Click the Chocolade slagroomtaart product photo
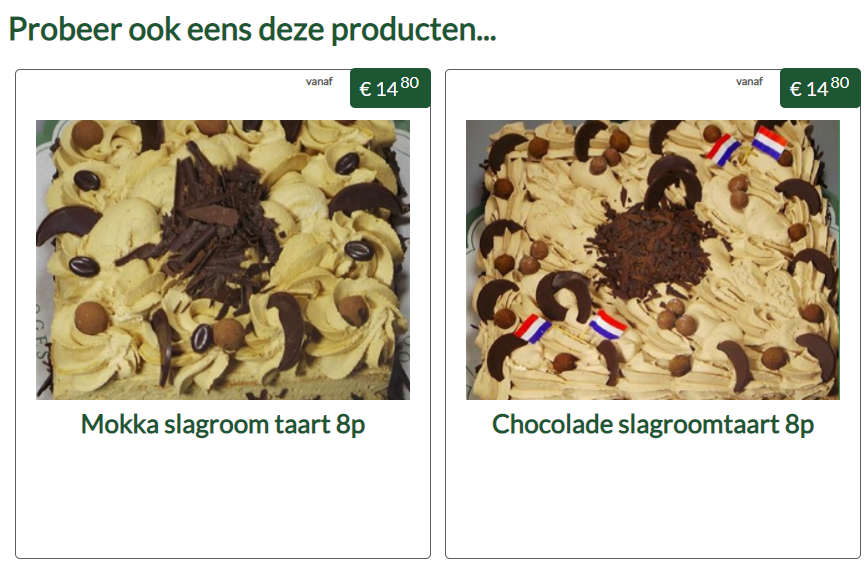The height and width of the screenshot is (561, 867). [x=653, y=260]
